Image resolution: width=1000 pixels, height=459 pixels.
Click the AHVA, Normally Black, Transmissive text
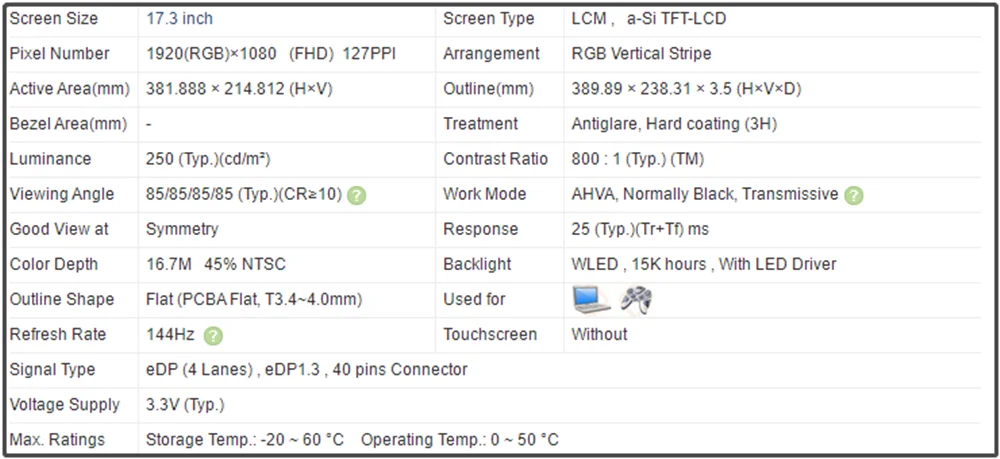[705, 194]
